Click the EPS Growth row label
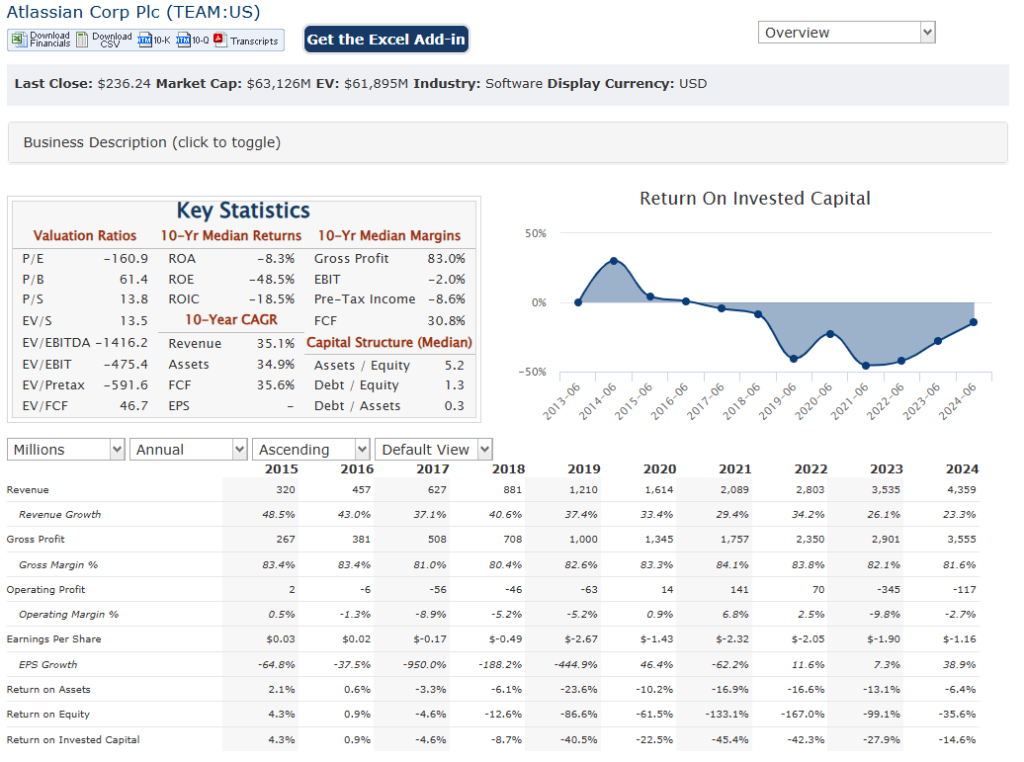The width and height of the screenshot is (1024, 762). click(x=48, y=665)
